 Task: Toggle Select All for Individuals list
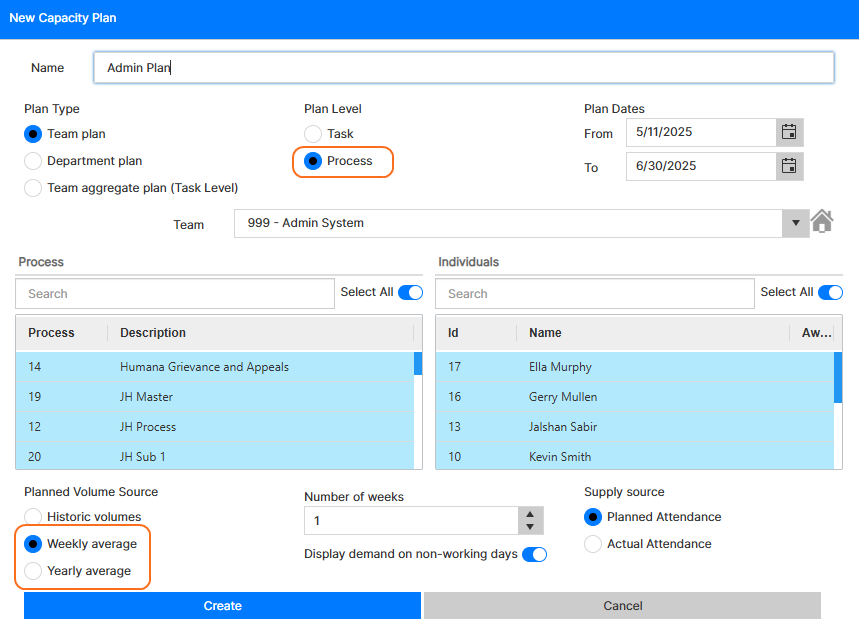click(x=830, y=292)
